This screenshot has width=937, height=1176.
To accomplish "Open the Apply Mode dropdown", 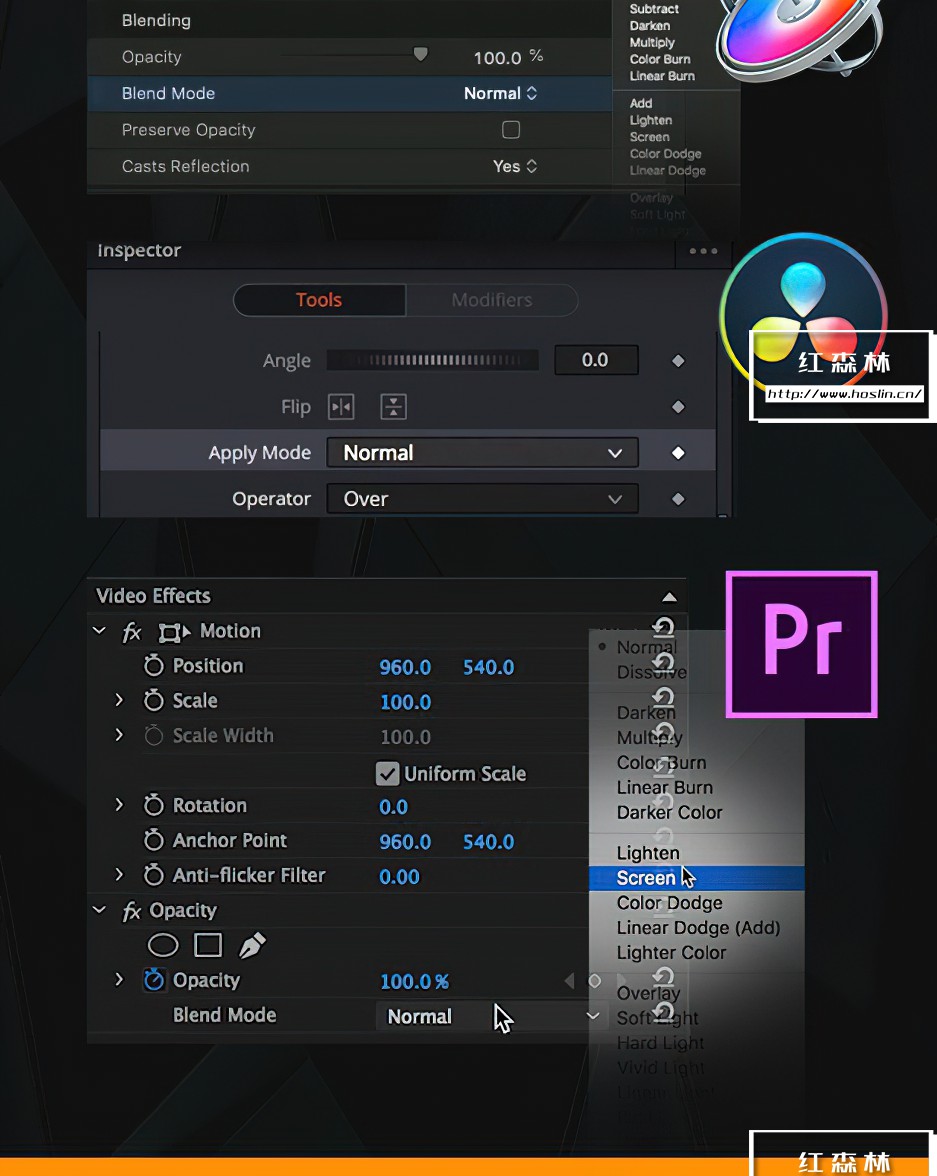I will pyautogui.click(x=482, y=453).
